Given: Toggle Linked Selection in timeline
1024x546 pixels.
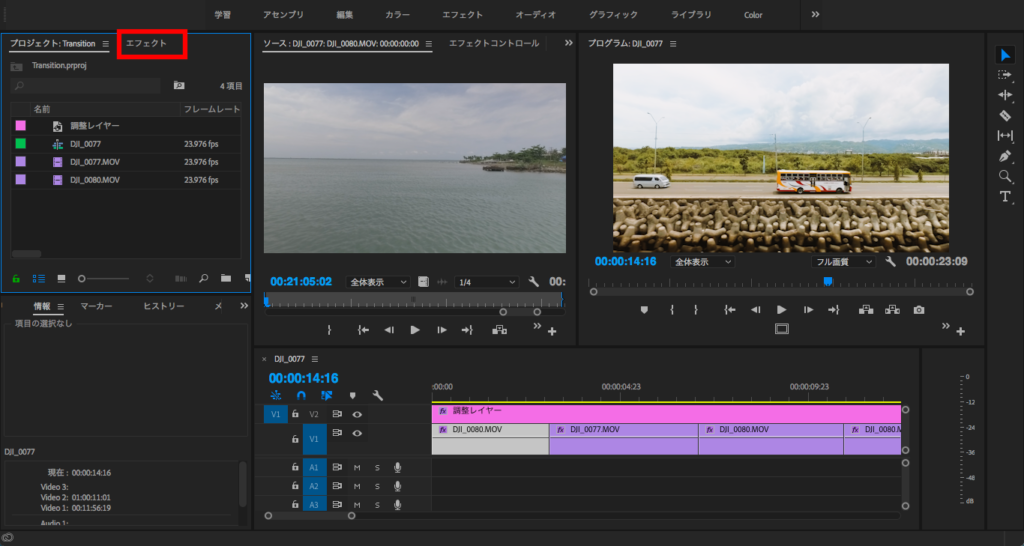Looking at the screenshot, I should coord(327,395).
